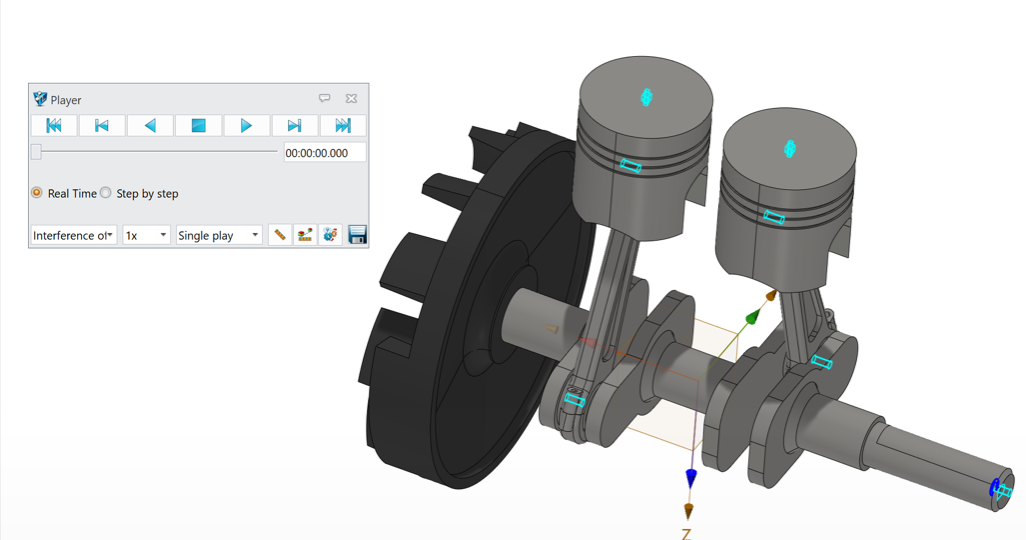
Task: Open the interference check icon with colored blocks
Action: point(305,235)
